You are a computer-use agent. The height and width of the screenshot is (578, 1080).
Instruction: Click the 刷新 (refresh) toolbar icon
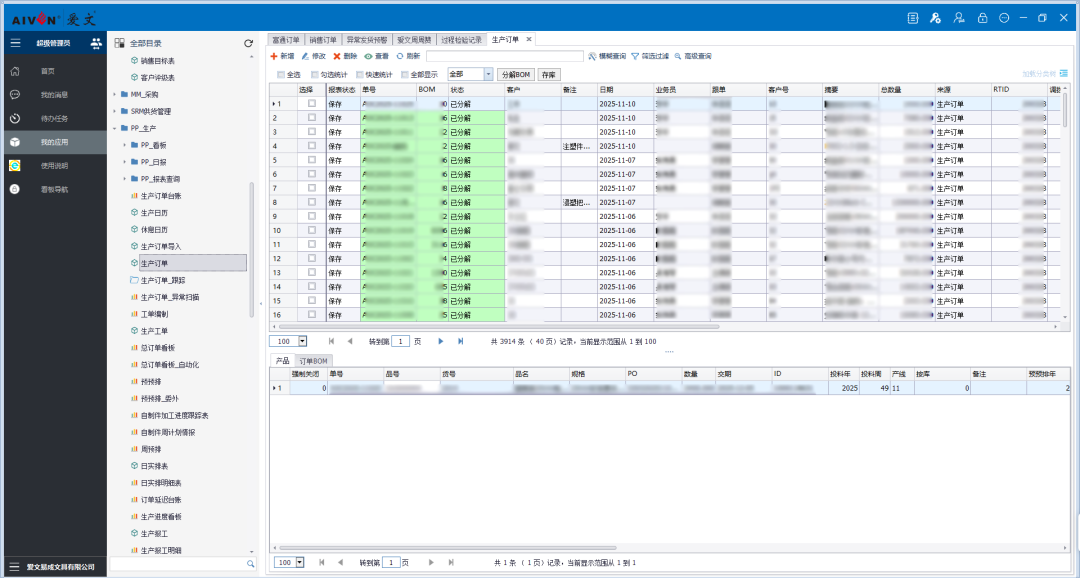(x=399, y=56)
